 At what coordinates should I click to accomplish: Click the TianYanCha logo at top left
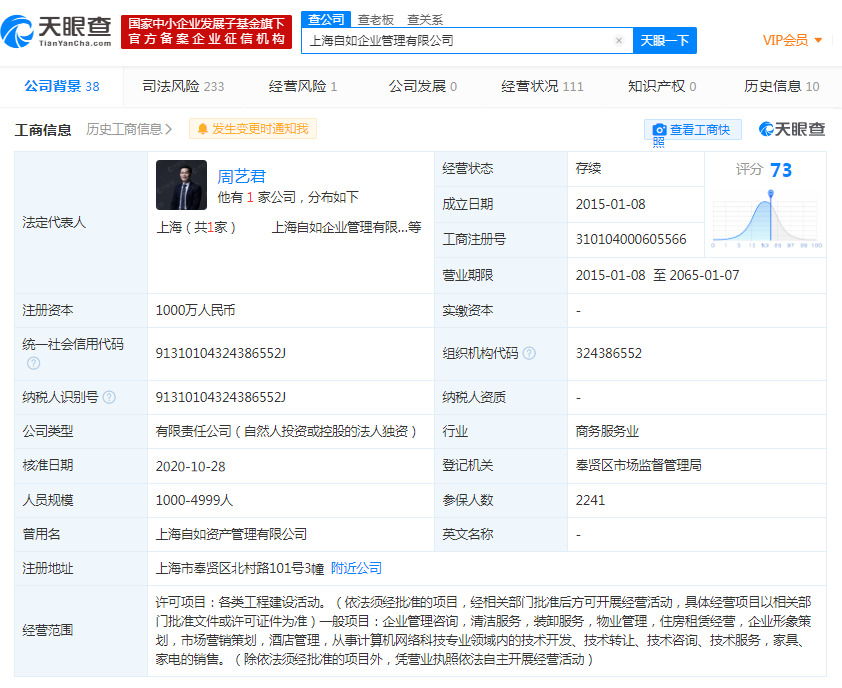(x=56, y=32)
